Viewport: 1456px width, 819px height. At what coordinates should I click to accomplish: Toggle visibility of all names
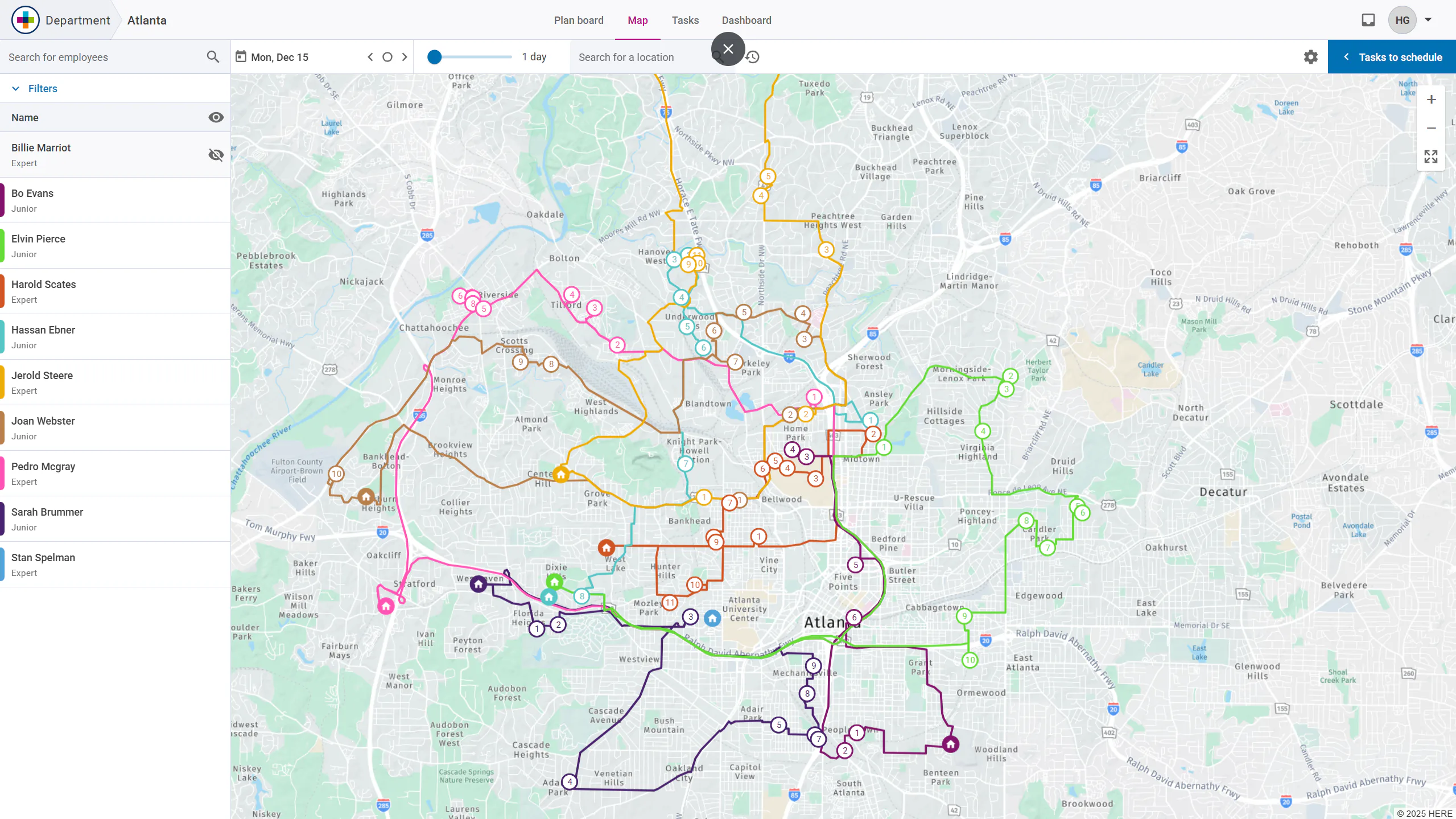click(216, 117)
